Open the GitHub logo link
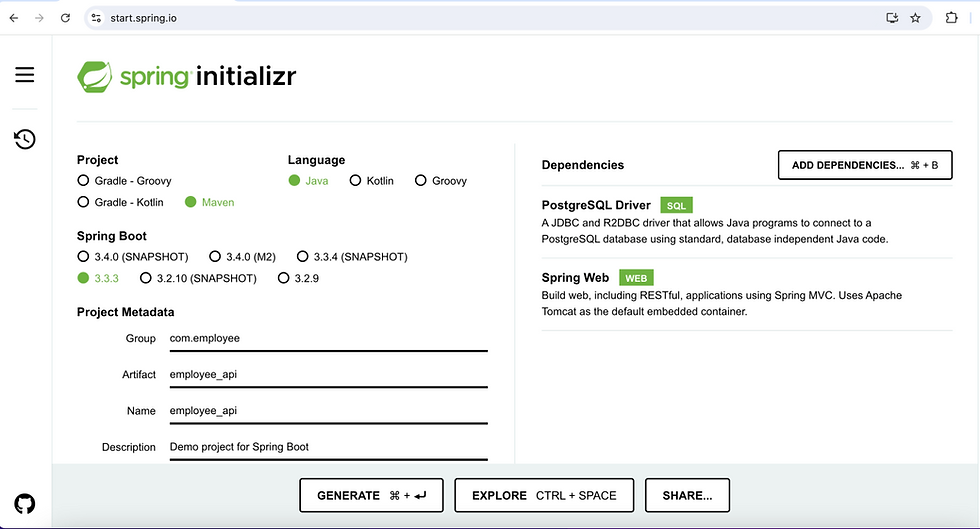Image resolution: width=980 pixels, height=529 pixels. pyautogui.click(x=25, y=503)
